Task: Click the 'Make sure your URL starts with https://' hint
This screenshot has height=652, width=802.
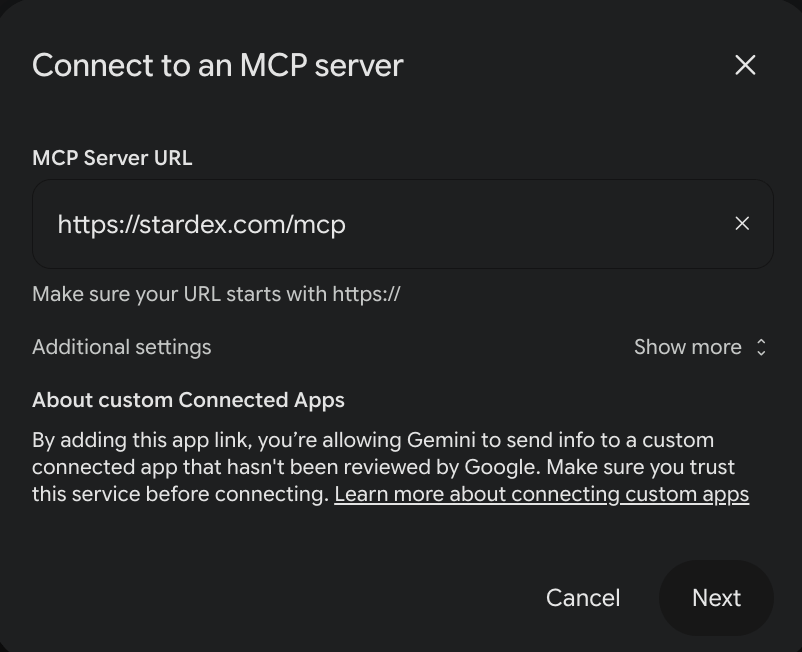Action: click(216, 295)
